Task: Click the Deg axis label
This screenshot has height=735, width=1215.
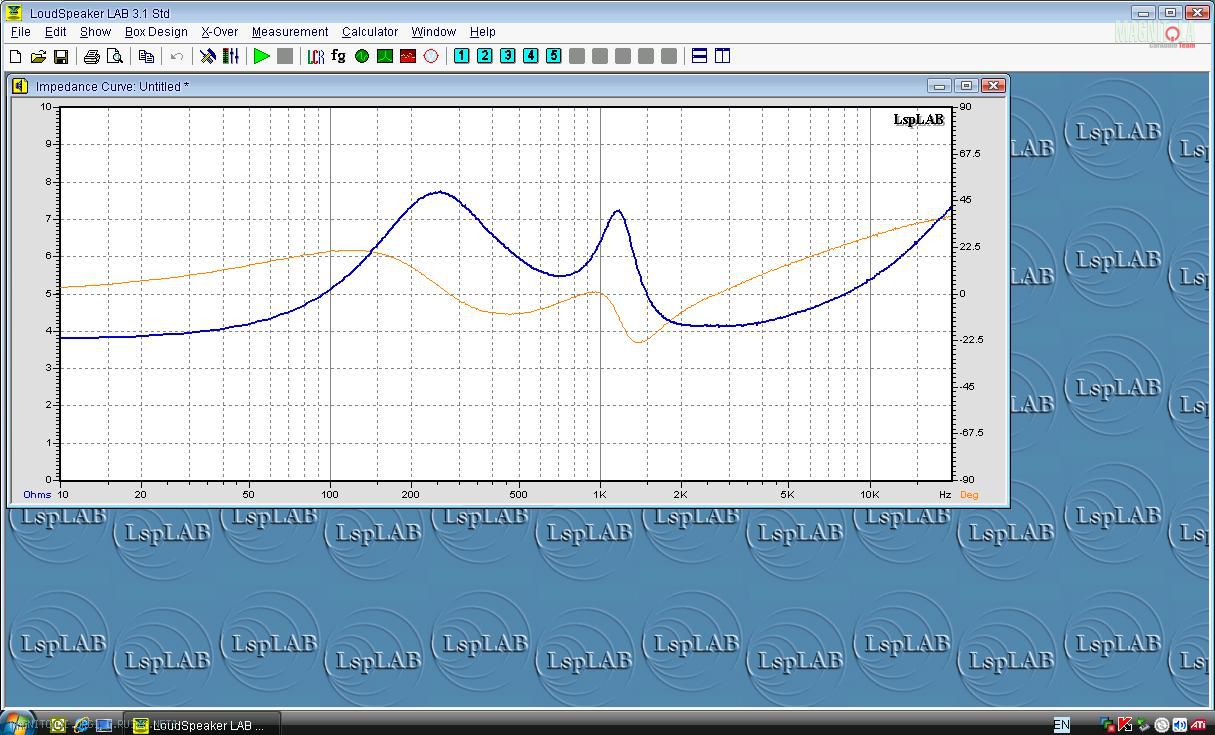Action: (969, 495)
